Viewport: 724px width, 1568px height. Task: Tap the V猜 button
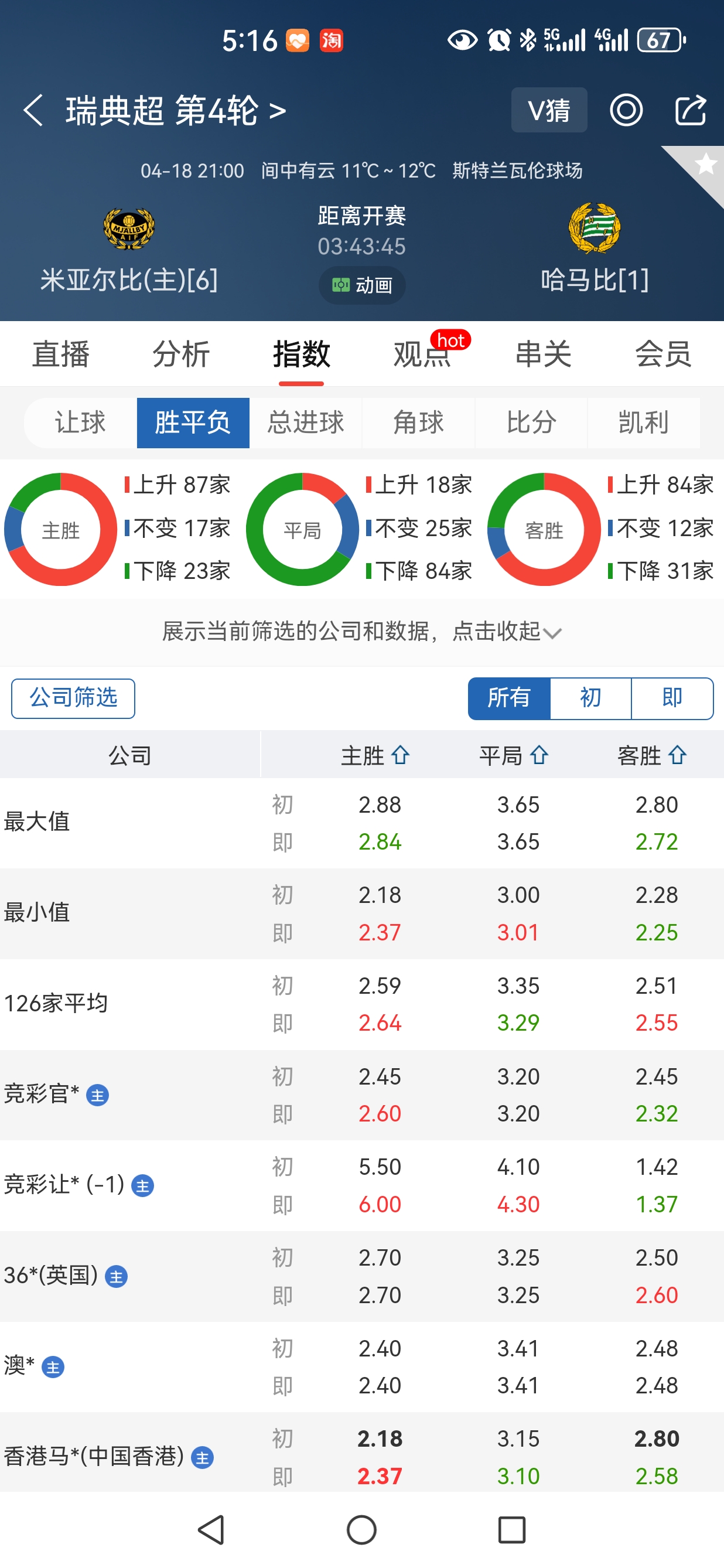(x=549, y=110)
